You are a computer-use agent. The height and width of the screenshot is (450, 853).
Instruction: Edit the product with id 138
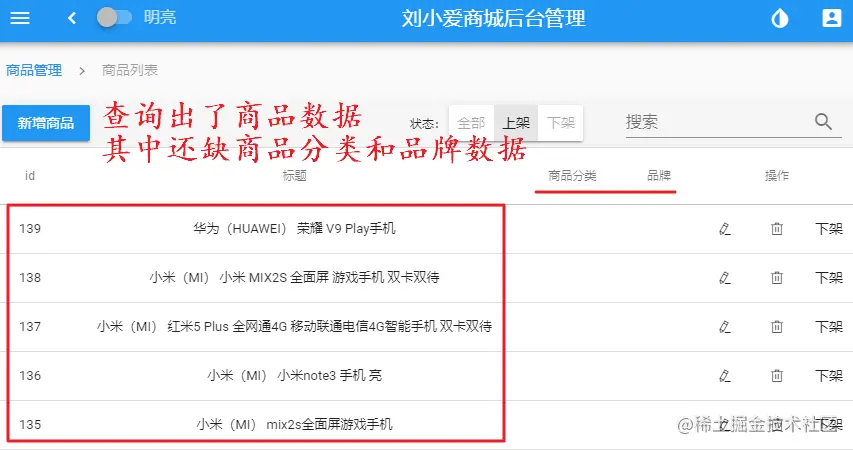[725, 278]
